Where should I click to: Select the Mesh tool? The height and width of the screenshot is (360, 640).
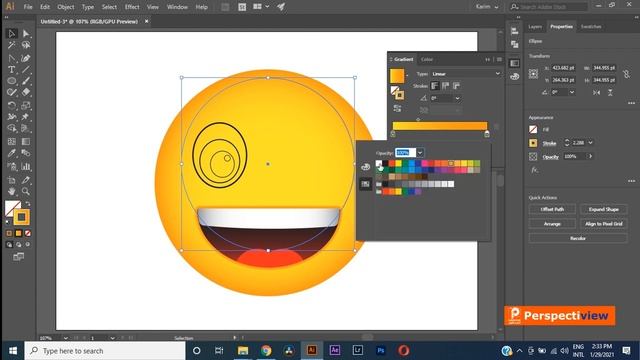(x=12, y=142)
